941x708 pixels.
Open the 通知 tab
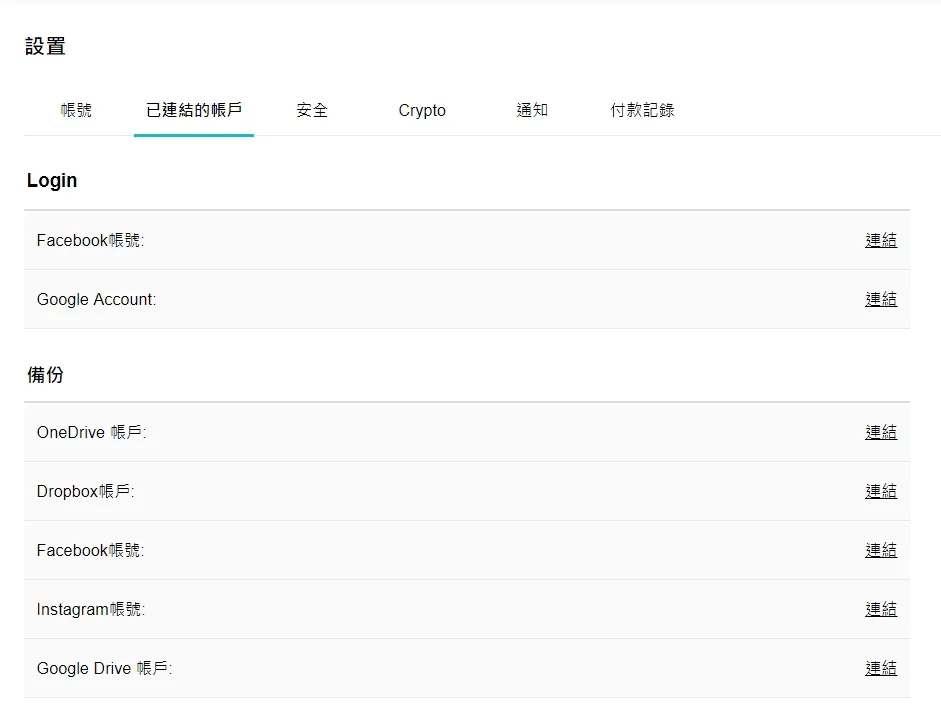[x=532, y=110]
